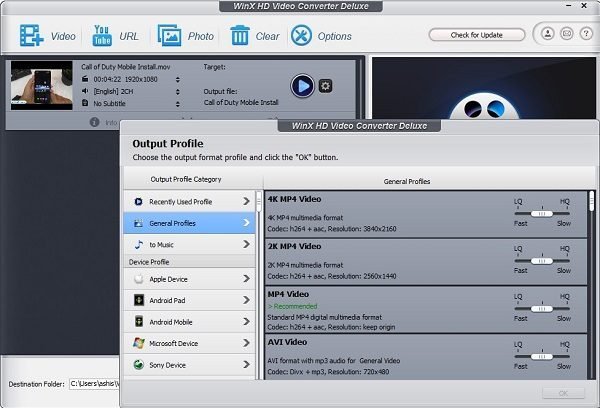Select the Recently Used Profile category
The image size is (600, 408).
189,201
